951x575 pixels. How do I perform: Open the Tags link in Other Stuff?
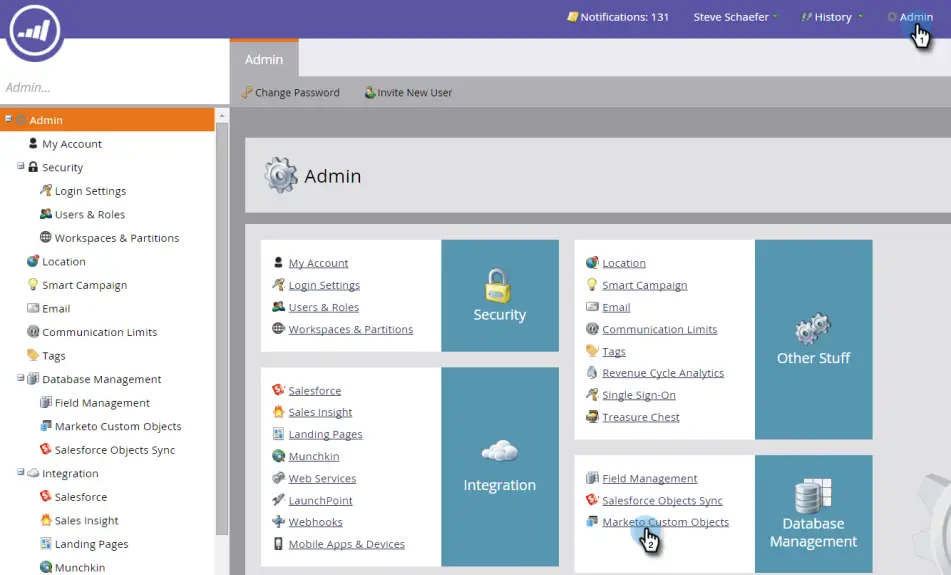pos(614,351)
